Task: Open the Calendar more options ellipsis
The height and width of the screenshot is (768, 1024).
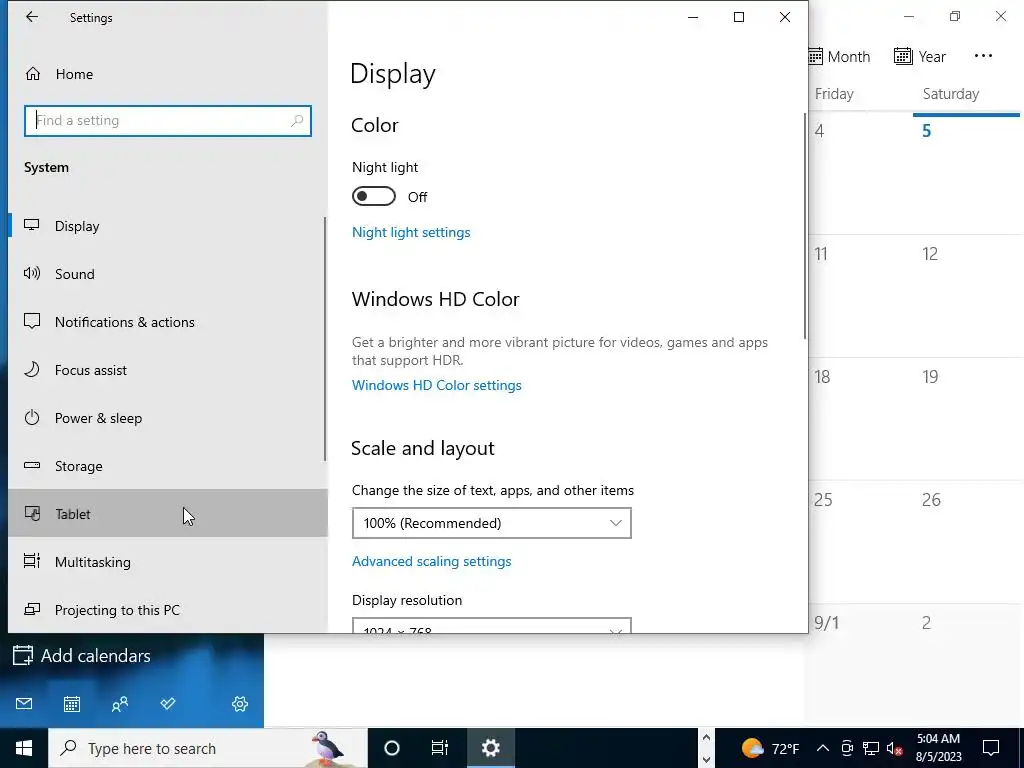Action: point(983,56)
